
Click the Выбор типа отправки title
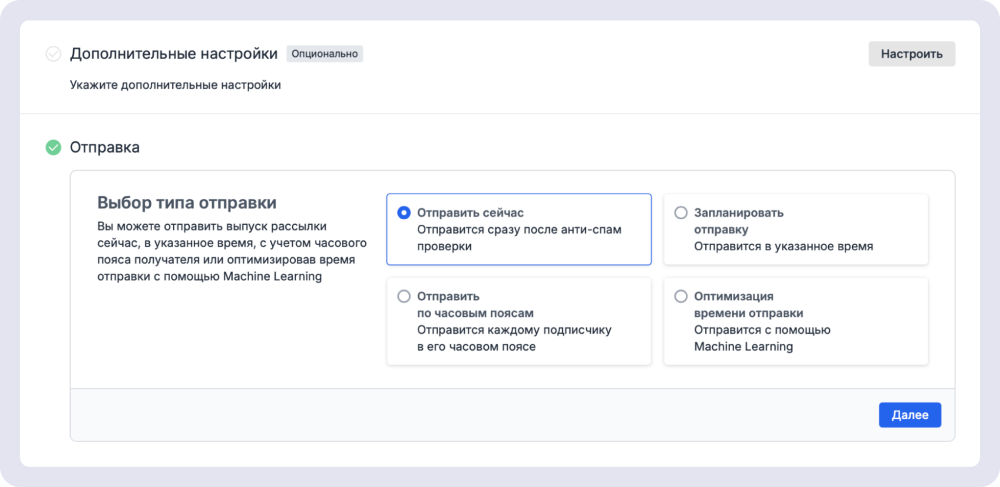186,203
